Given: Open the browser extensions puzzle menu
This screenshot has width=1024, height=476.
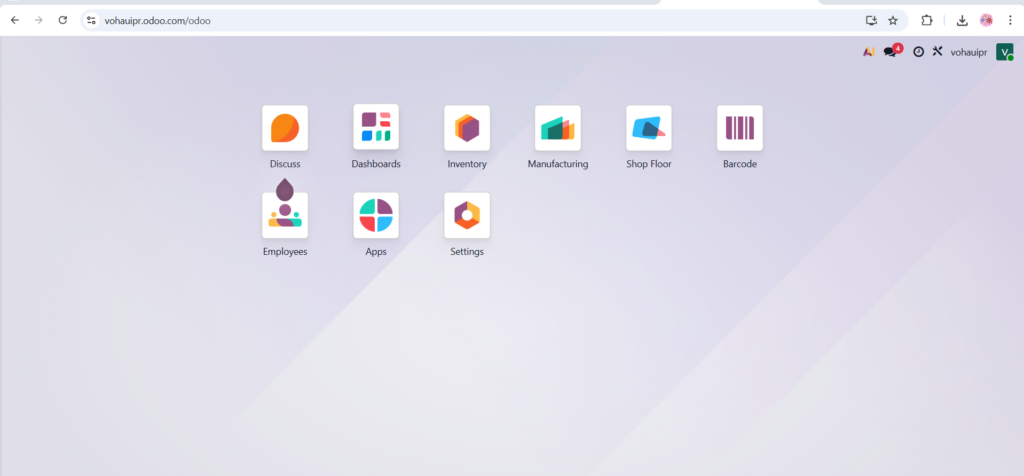Looking at the screenshot, I should pyautogui.click(x=927, y=20).
